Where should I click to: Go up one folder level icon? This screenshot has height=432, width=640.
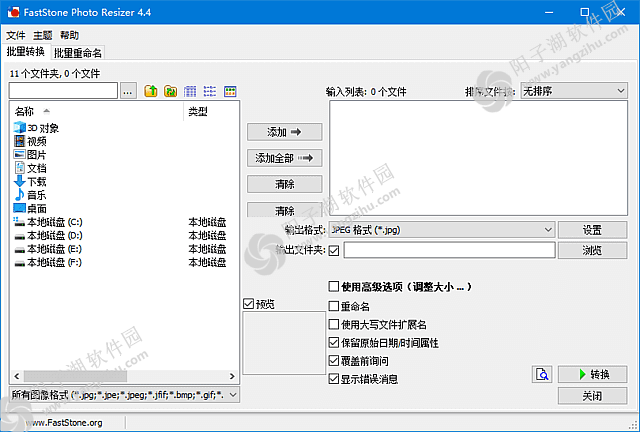pos(151,91)
